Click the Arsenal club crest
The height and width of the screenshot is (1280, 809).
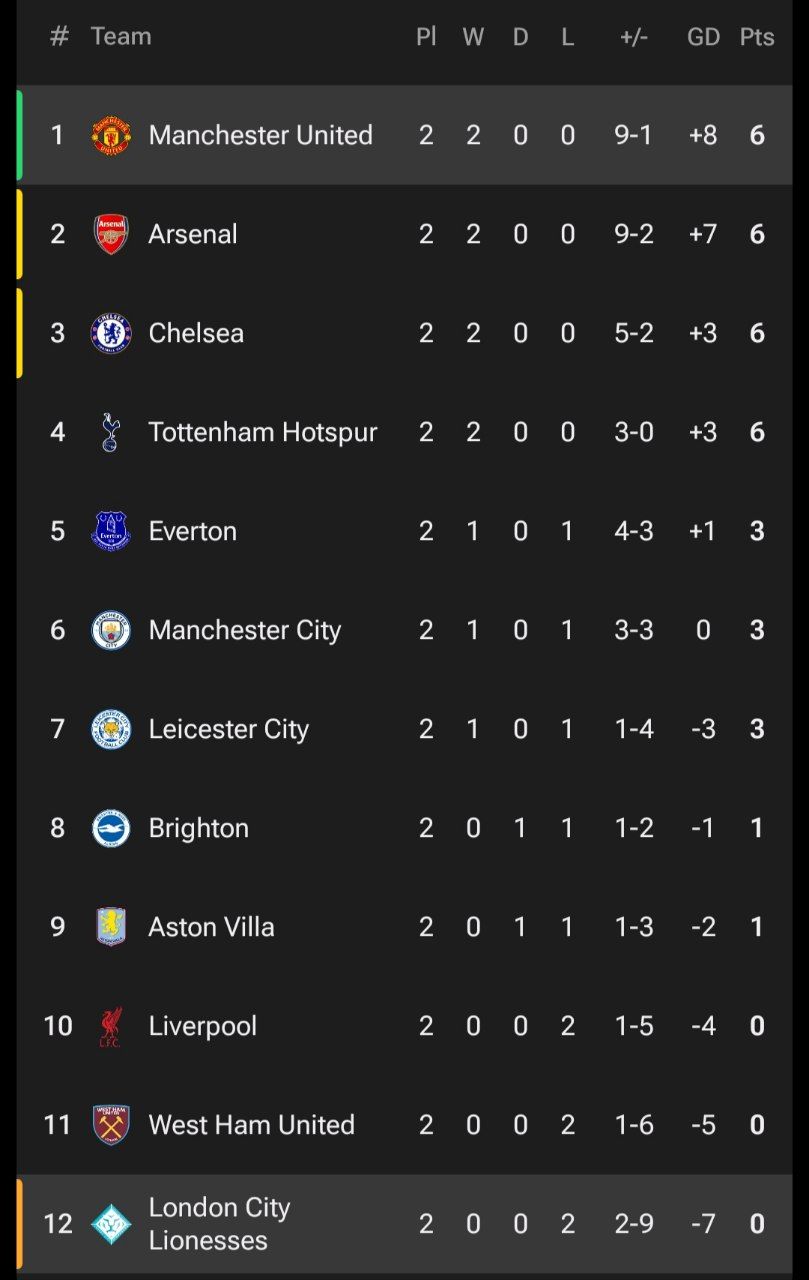tap(111, 234)
